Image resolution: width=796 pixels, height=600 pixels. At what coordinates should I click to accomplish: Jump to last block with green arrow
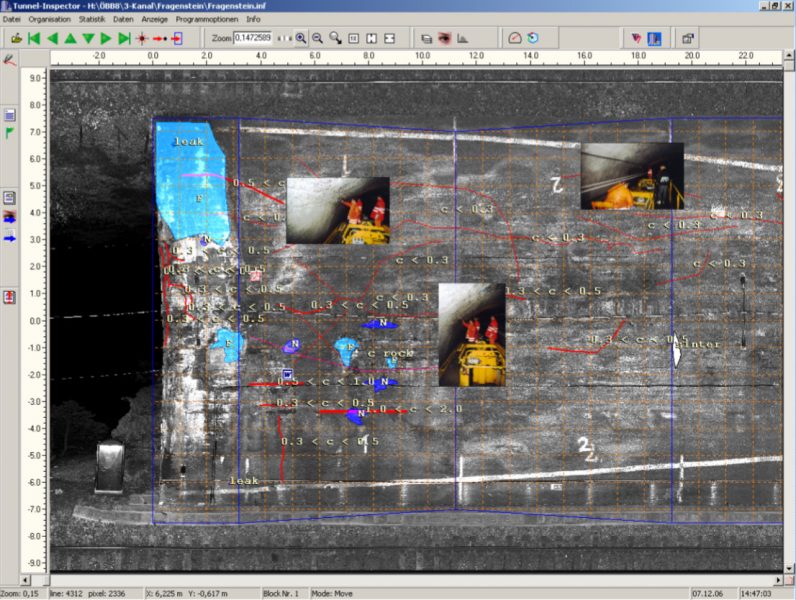click(x=124, y=38)
